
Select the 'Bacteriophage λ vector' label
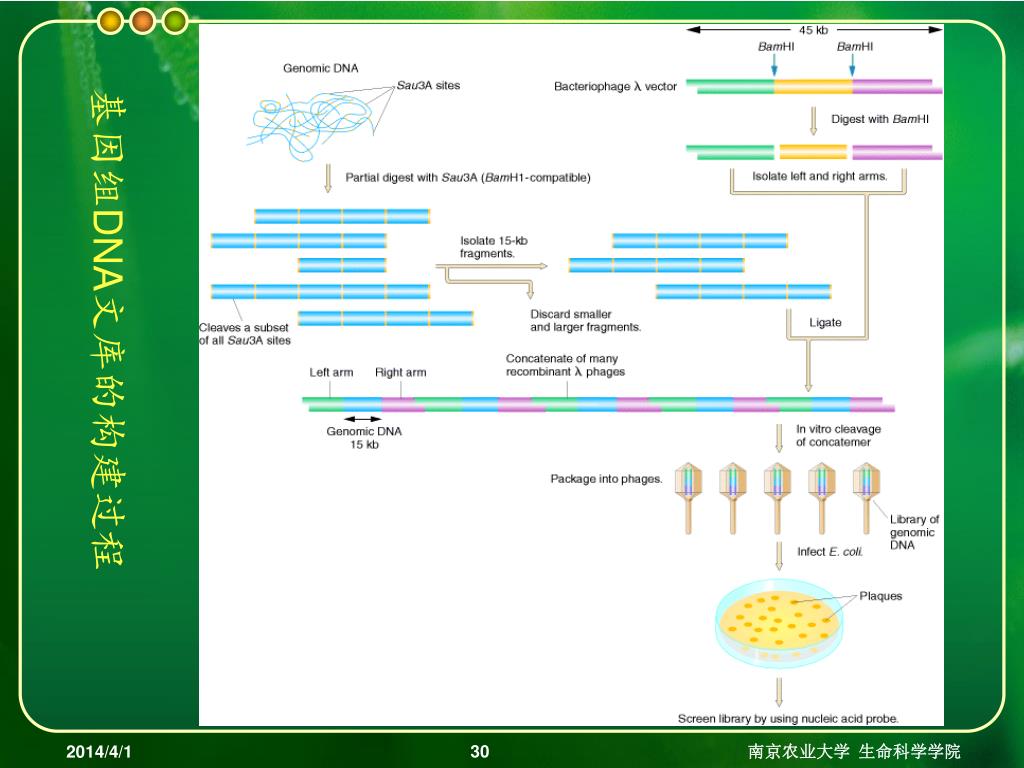pos(615,86)
